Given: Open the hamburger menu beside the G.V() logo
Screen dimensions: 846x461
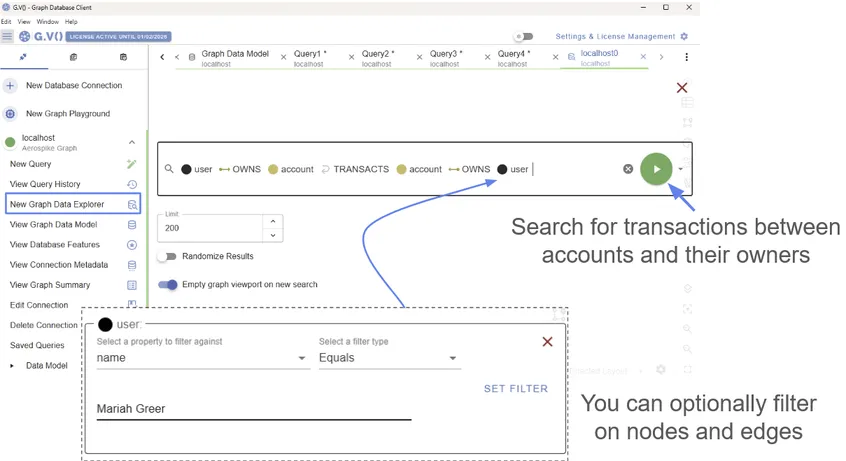Looking at the screenshot, I should (x=7, y=36).
